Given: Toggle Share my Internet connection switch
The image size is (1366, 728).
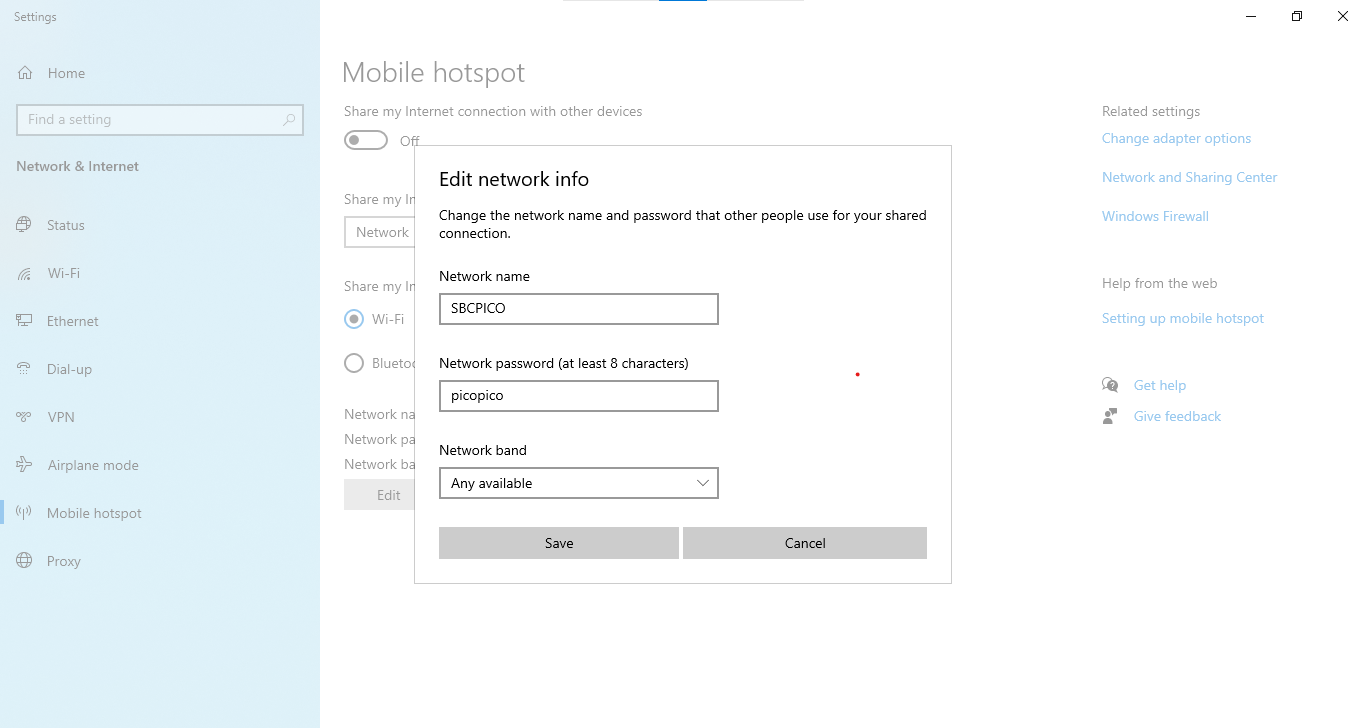Looking at the screenshot, I should click(x=365, y=140).
